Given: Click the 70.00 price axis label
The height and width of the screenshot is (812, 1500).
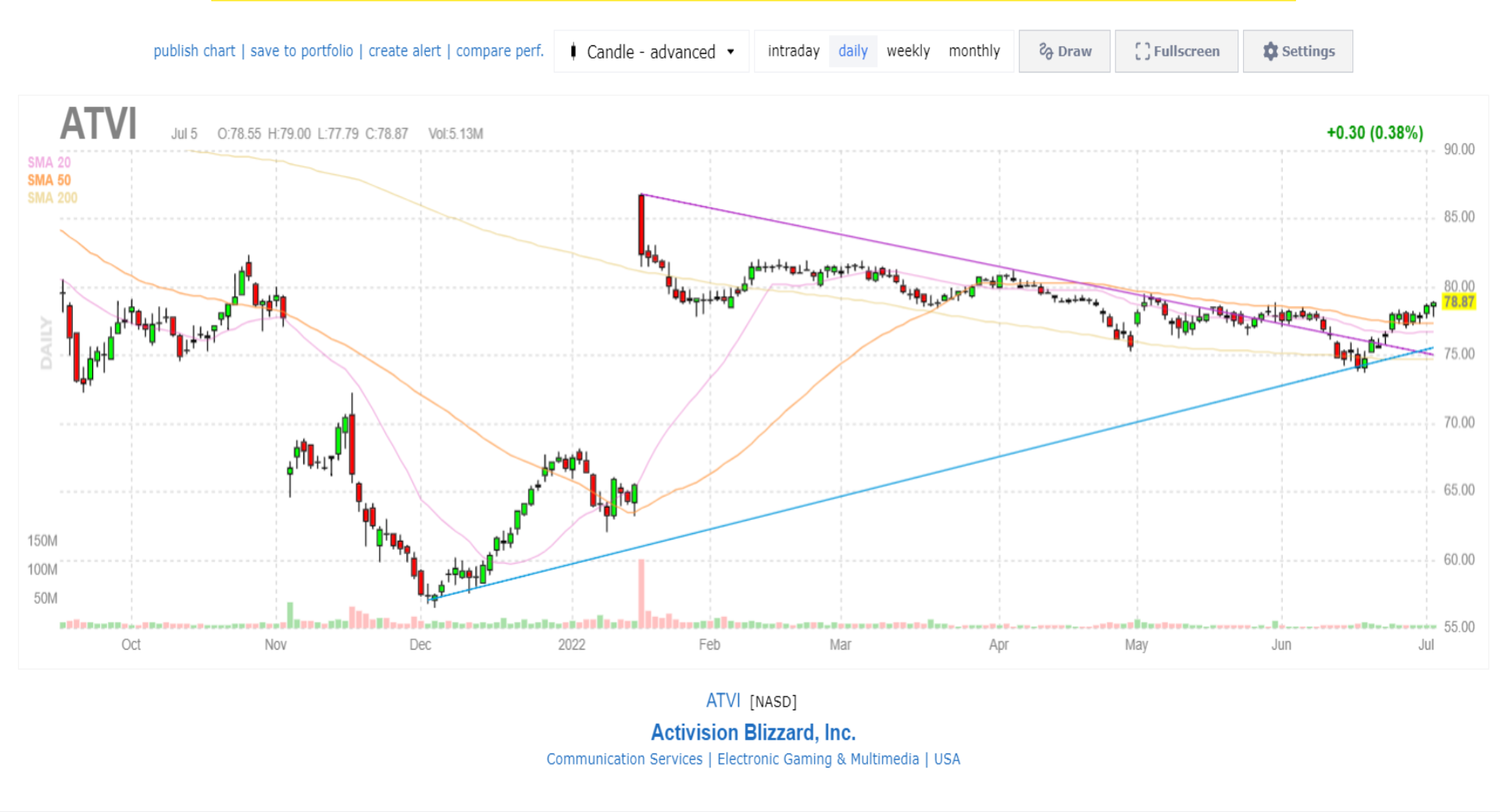Looking at the screenshot, I should click(1459, 423).
